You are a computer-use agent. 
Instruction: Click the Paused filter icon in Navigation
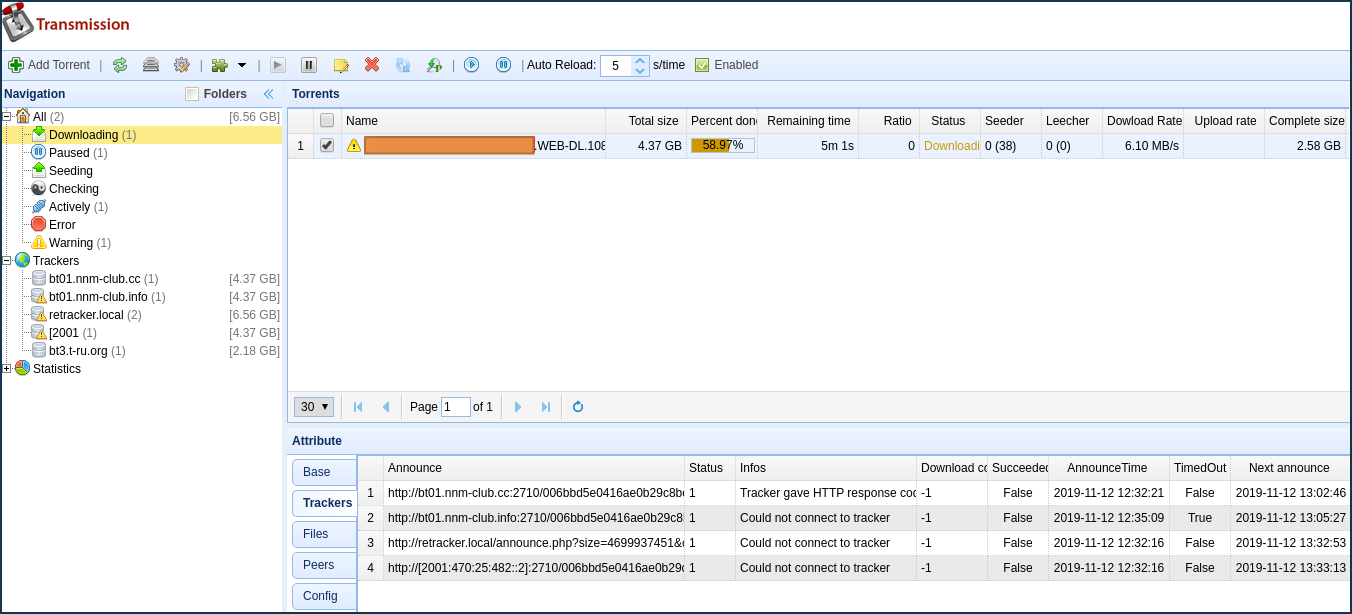pyautogui.click(x=39, y=152)
